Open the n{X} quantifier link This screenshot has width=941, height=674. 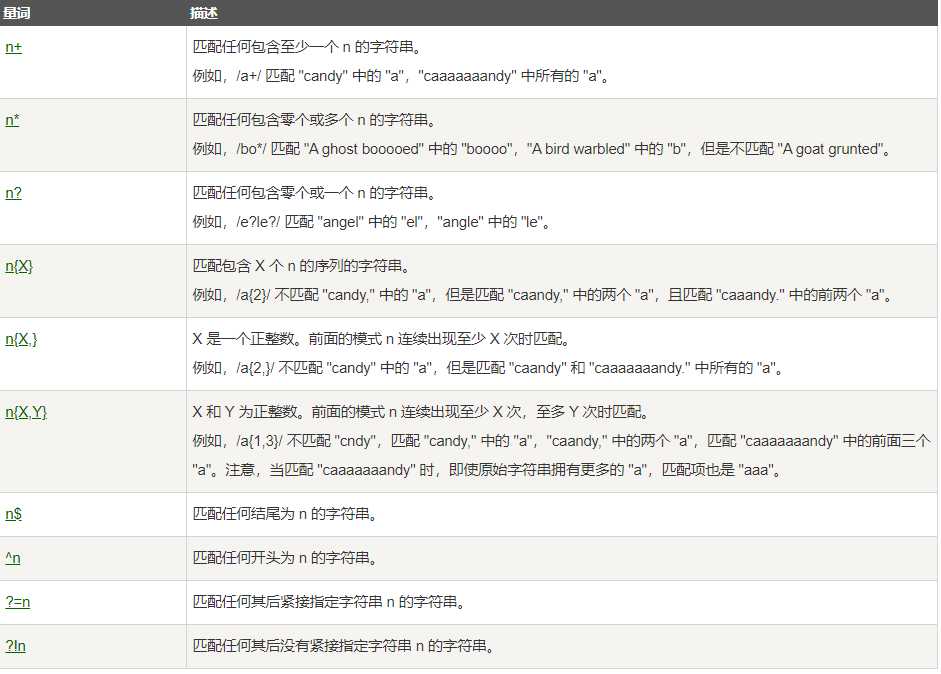(x=19, y=266)
